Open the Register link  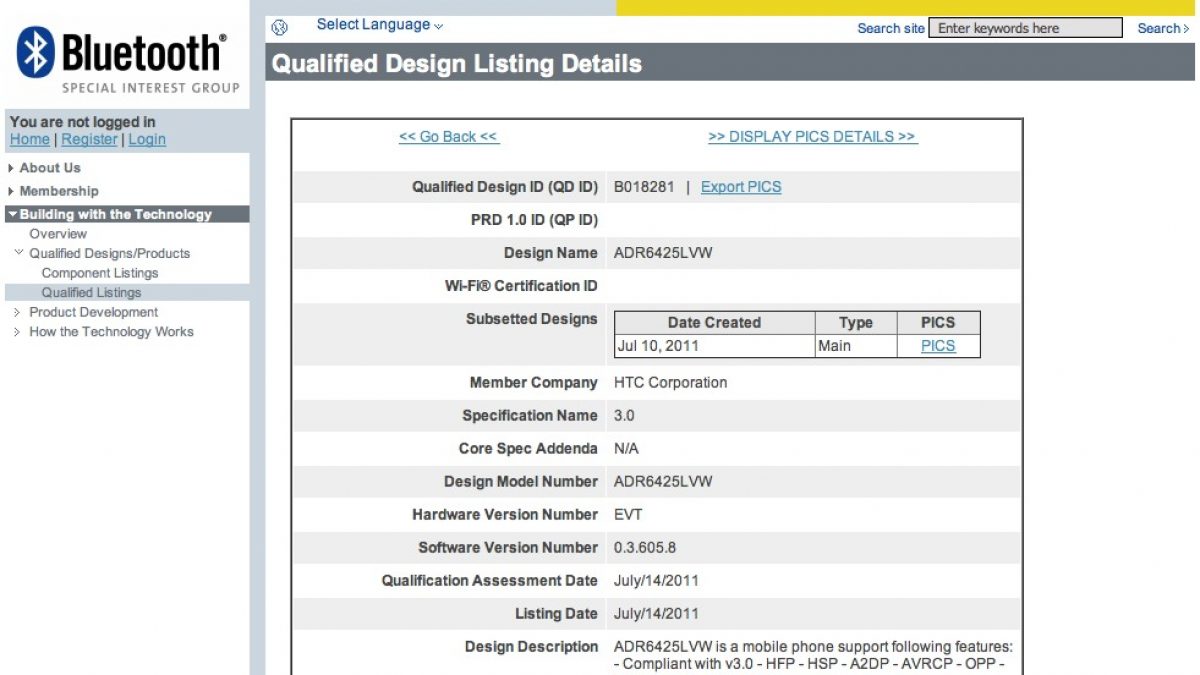[89, 140]
